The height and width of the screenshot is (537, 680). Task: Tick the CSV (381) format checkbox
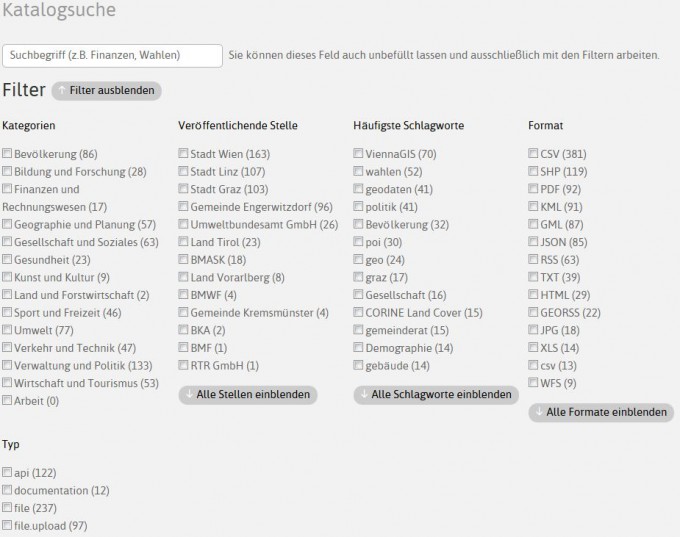533,153
